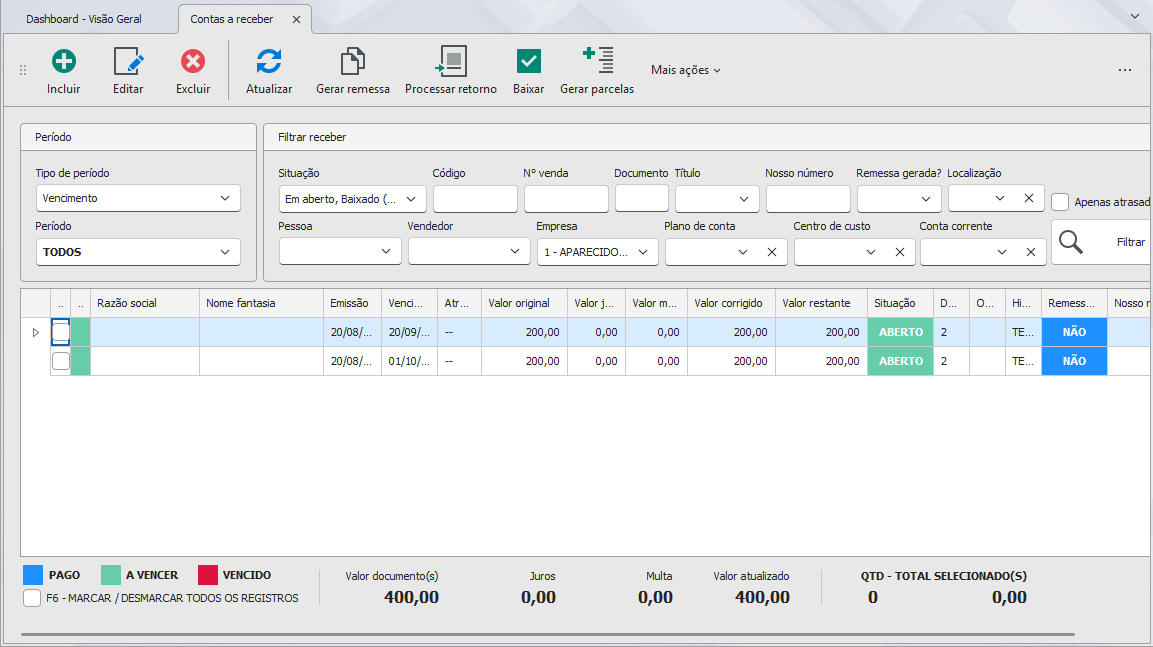Open the Empresa dropdown
This screenshot has height=647, width=1153.
tap(597, 251)
